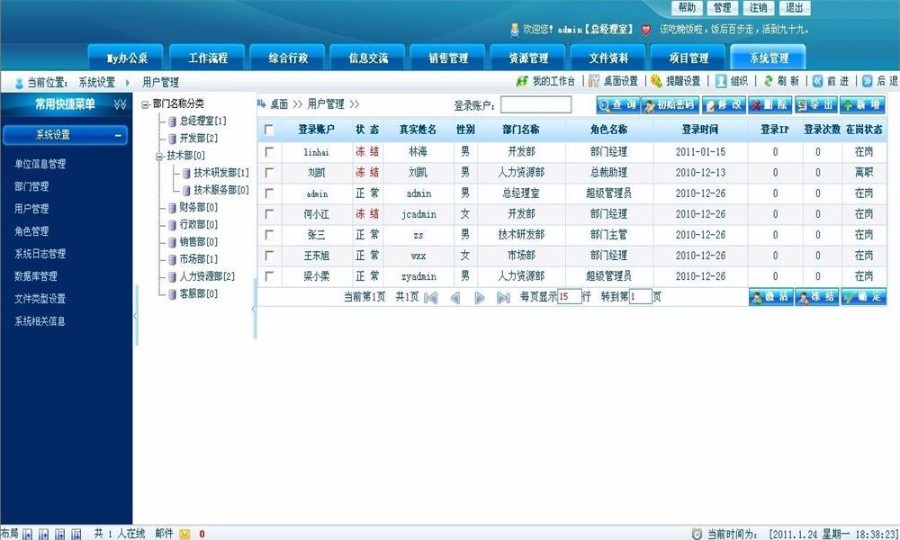Open the 销售管理 tab
The height and width of the screenshot is (540, 900).
tap(448, 57)
